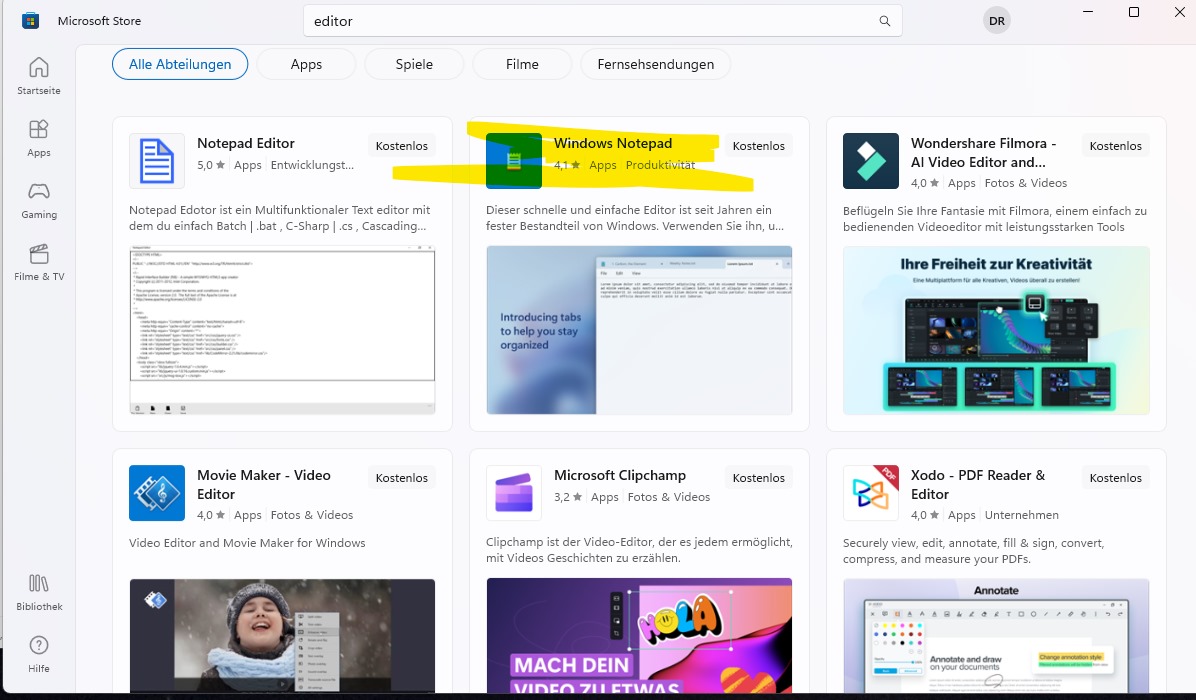Image resolution: width=1196 pixels, height=700 pixels.
Task: Open the Clipchamp 'MACH DEIN VIDEO' image
Action: (x=639, y=635)
